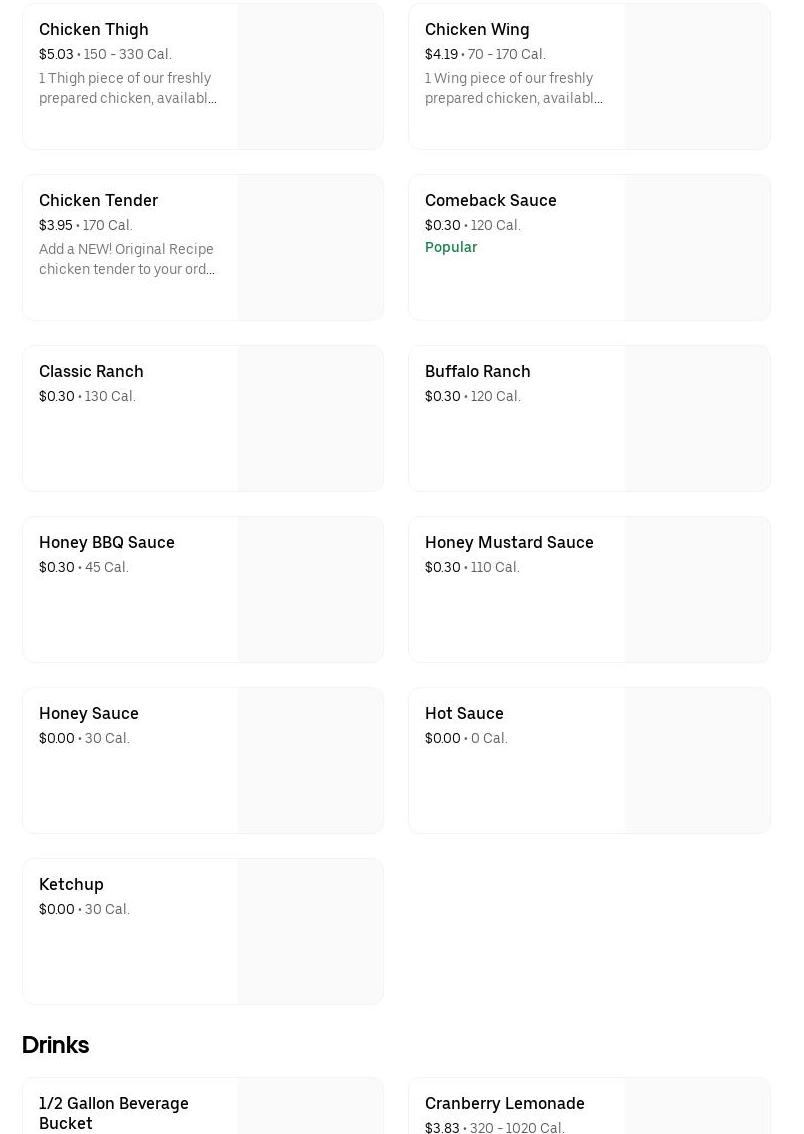Select the Classic Ranch item

pyautogui.click(x=202, y=418)
